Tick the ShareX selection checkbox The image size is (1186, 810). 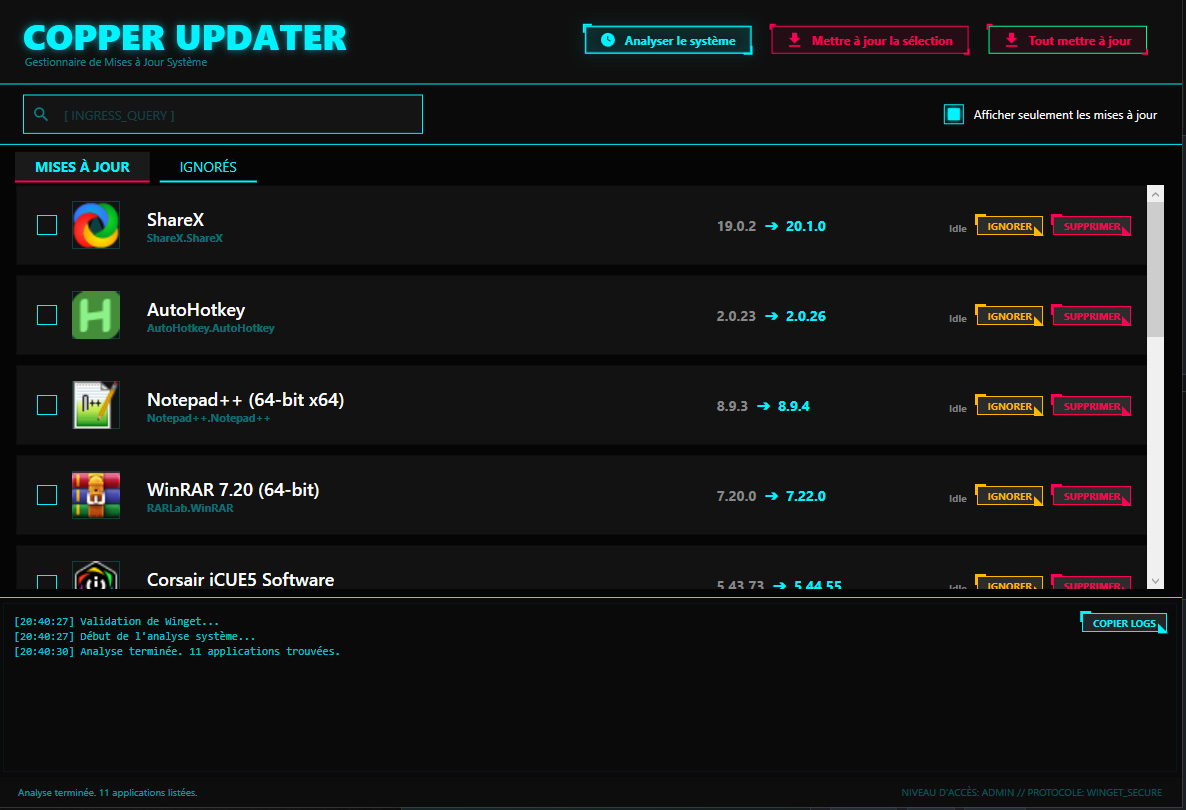click(47, 225)
